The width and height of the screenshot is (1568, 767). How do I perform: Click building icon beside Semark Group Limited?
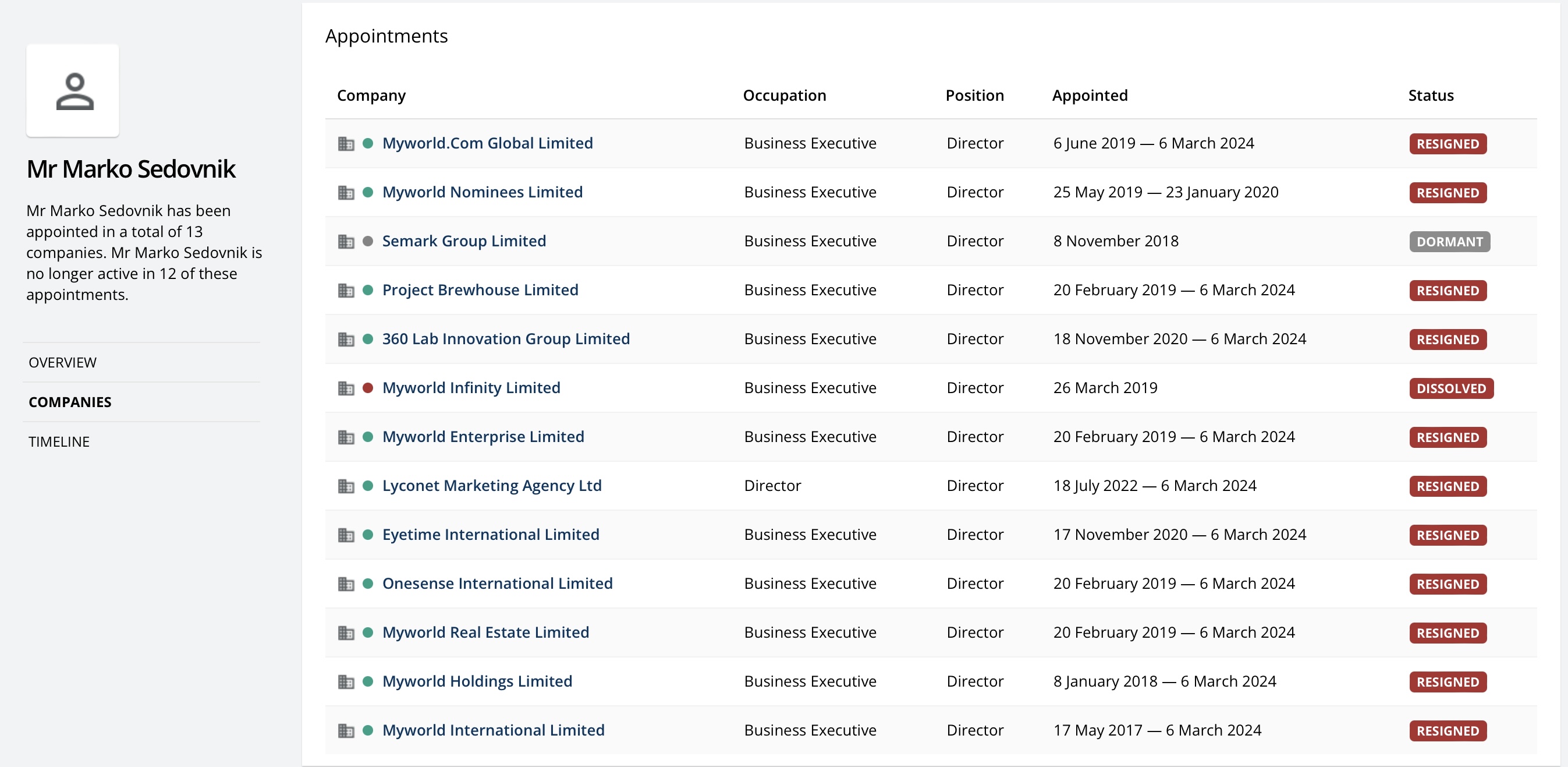[346, 241]
